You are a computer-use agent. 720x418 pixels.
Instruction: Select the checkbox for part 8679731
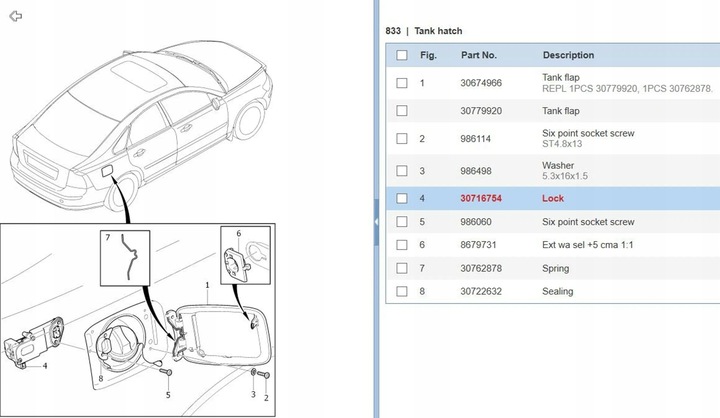pos(402,245)
